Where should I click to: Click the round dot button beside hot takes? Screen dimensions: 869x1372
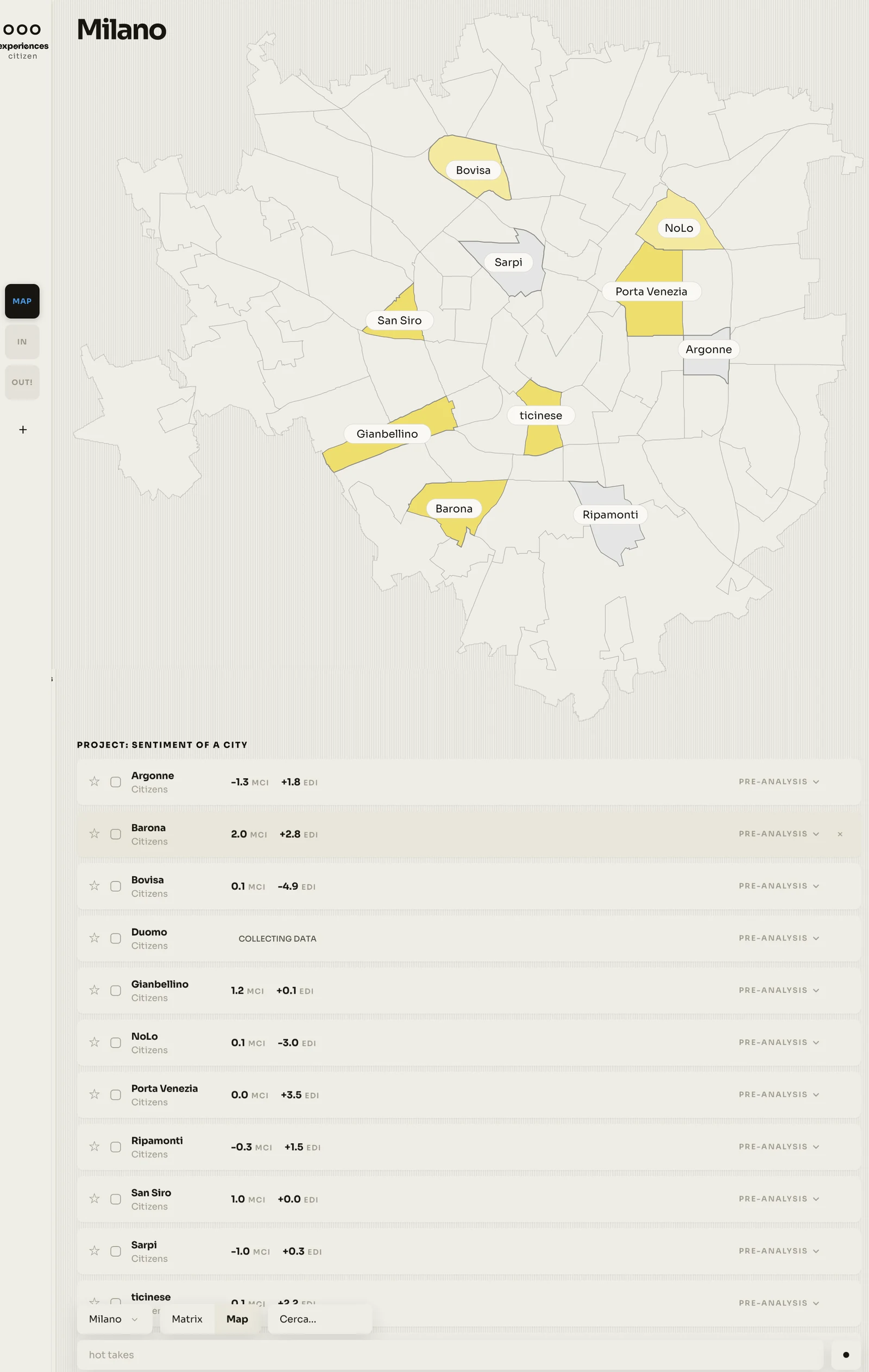[846, 1355]
